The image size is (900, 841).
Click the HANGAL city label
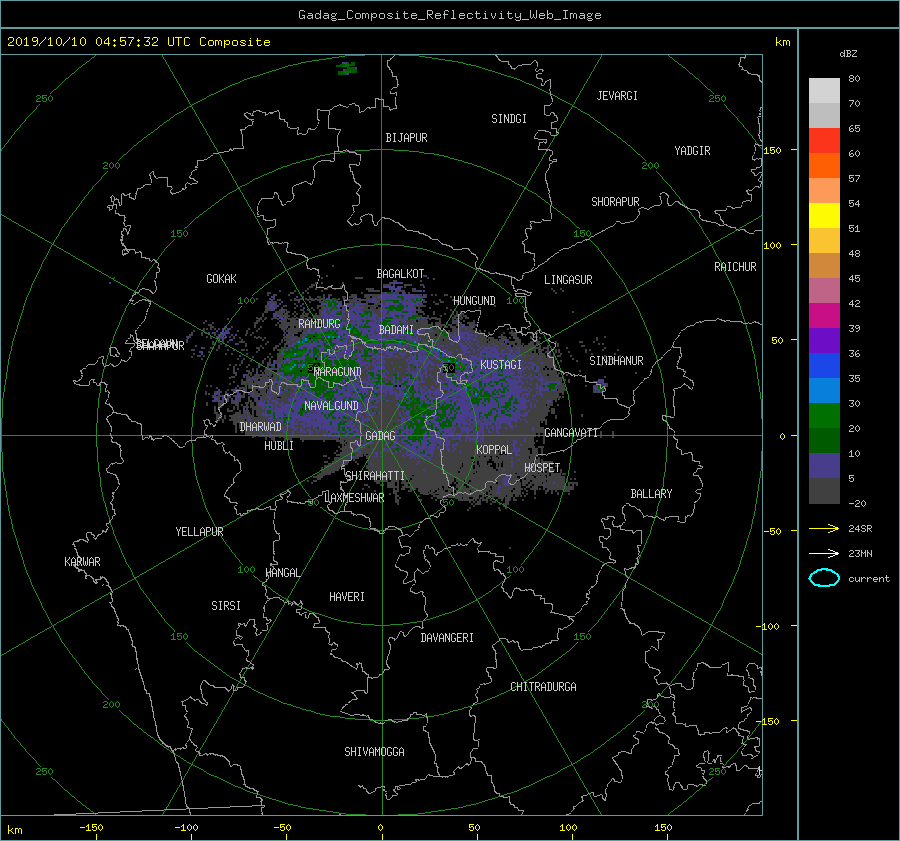[282, 573]
